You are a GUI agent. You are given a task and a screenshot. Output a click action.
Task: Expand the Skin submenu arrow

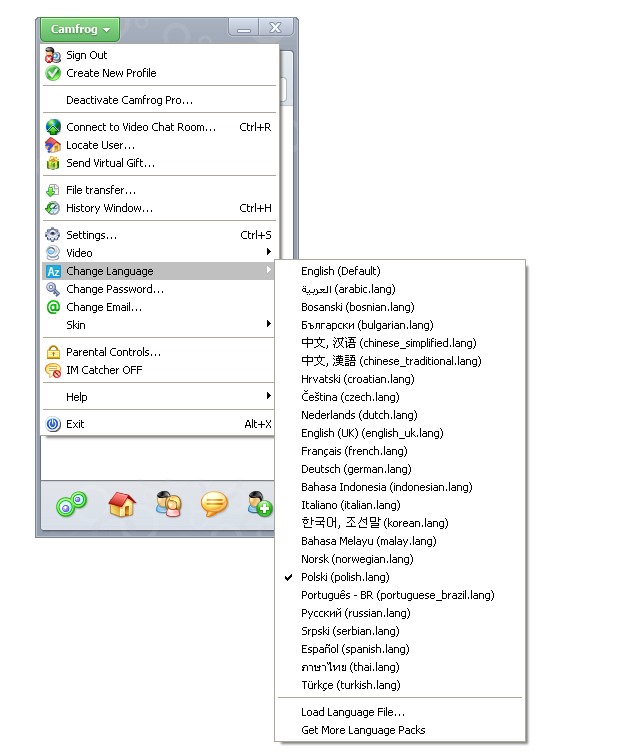tap(269, 324)
